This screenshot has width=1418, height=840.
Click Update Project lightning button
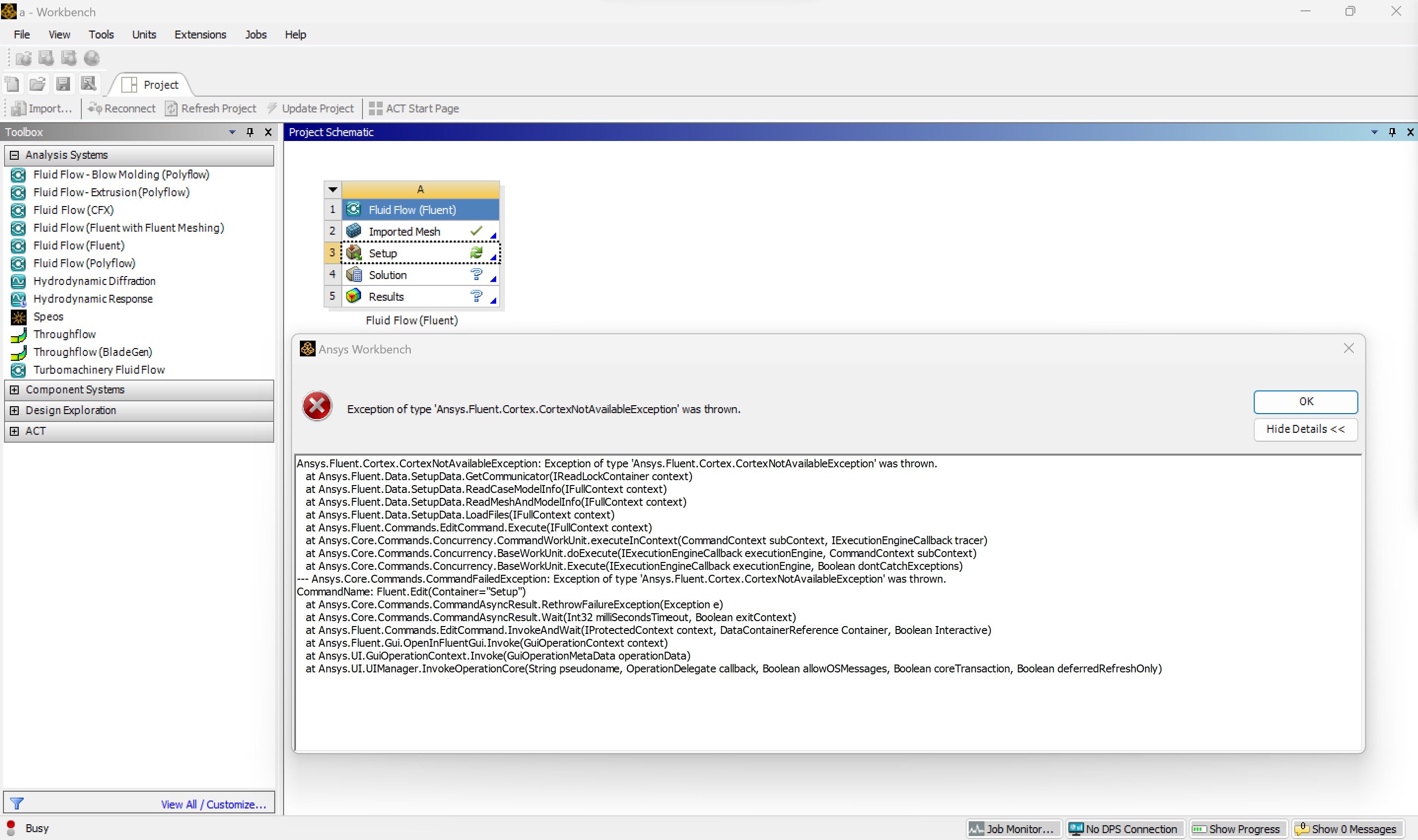[310, 108]
